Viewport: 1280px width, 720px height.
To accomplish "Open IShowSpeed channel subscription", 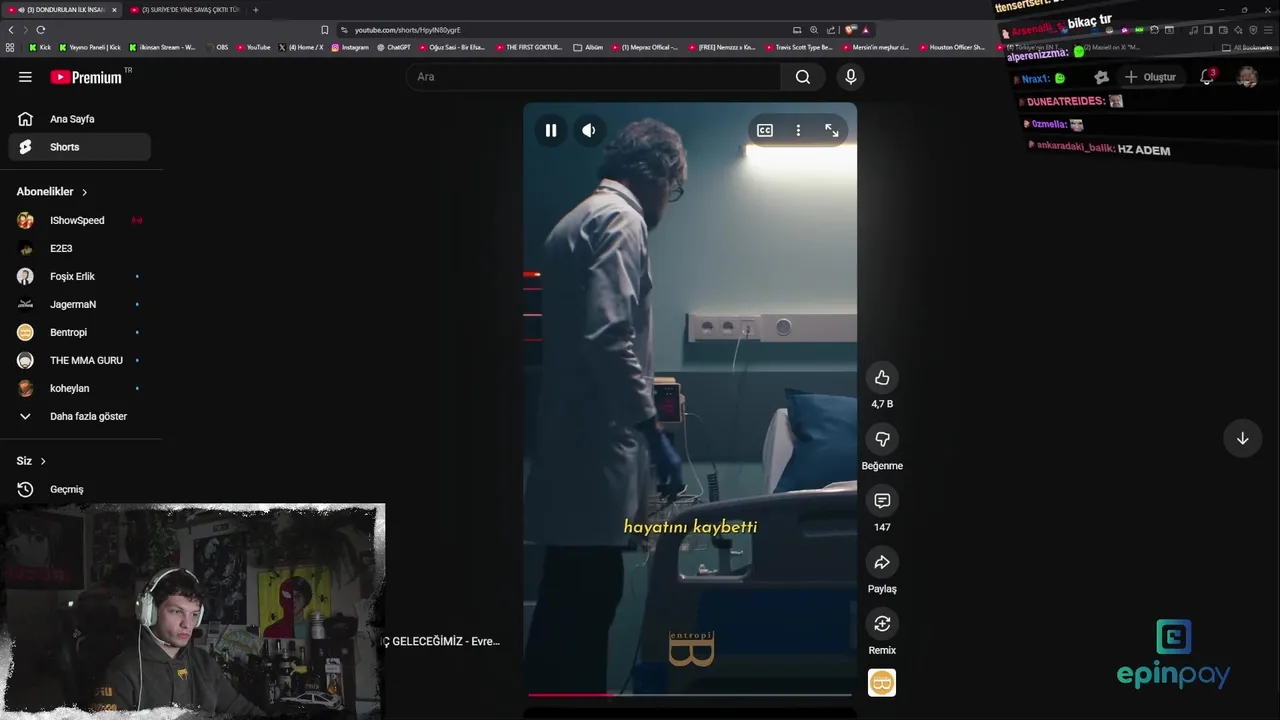I will point(80,220).
